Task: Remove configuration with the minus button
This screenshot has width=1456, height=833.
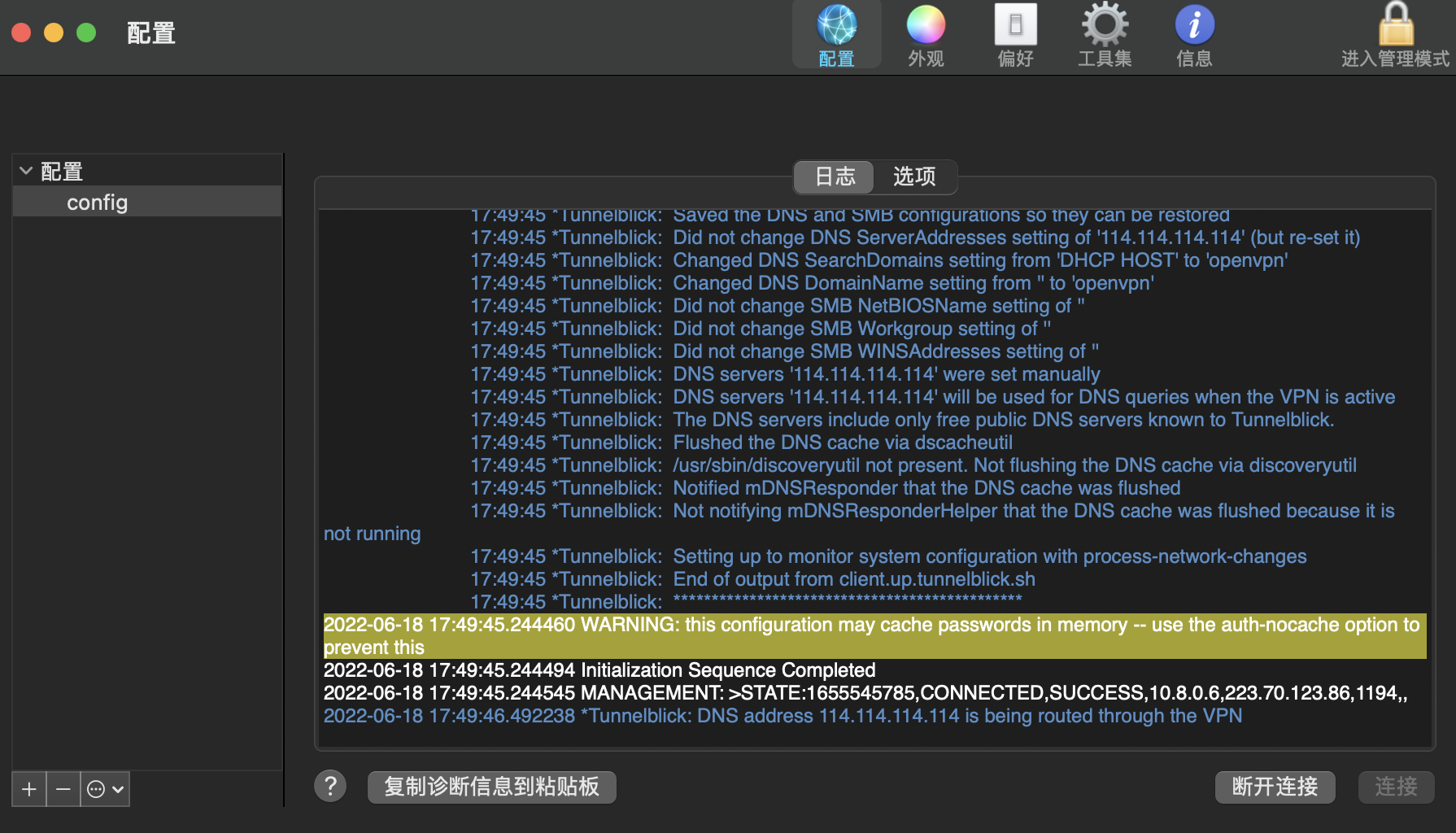Action: pos(63,789)
